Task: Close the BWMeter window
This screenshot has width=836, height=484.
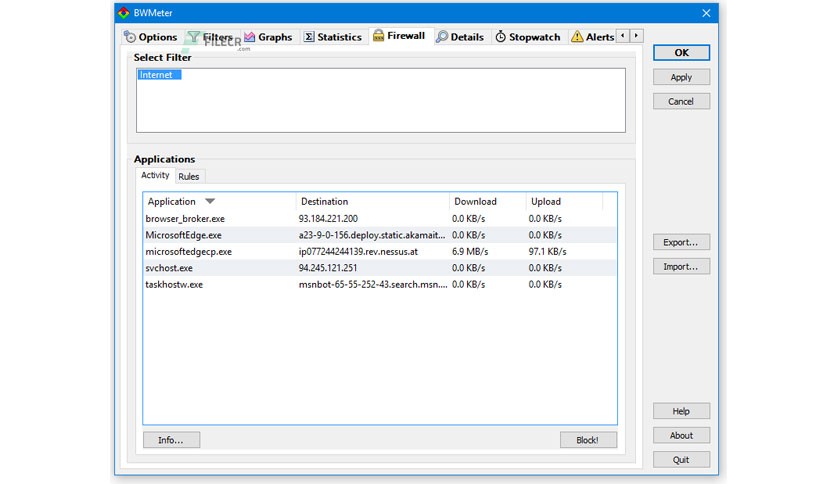Action: pyautogui.click(x=706, y=13)
